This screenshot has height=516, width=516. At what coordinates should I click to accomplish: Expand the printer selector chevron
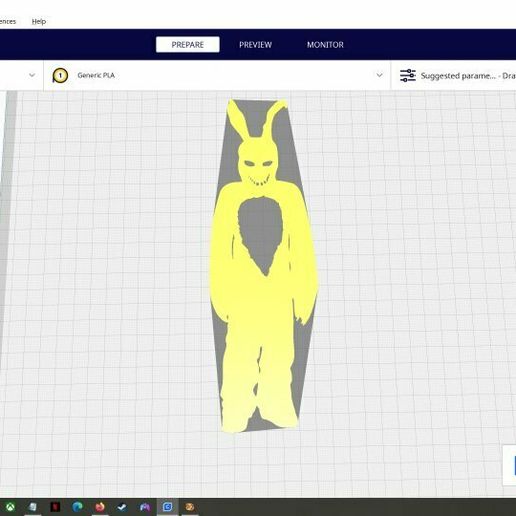click(32, 75)
